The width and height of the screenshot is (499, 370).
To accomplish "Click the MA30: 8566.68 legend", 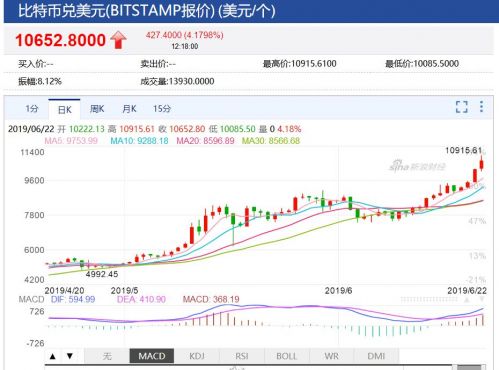I will pos(271,141).
